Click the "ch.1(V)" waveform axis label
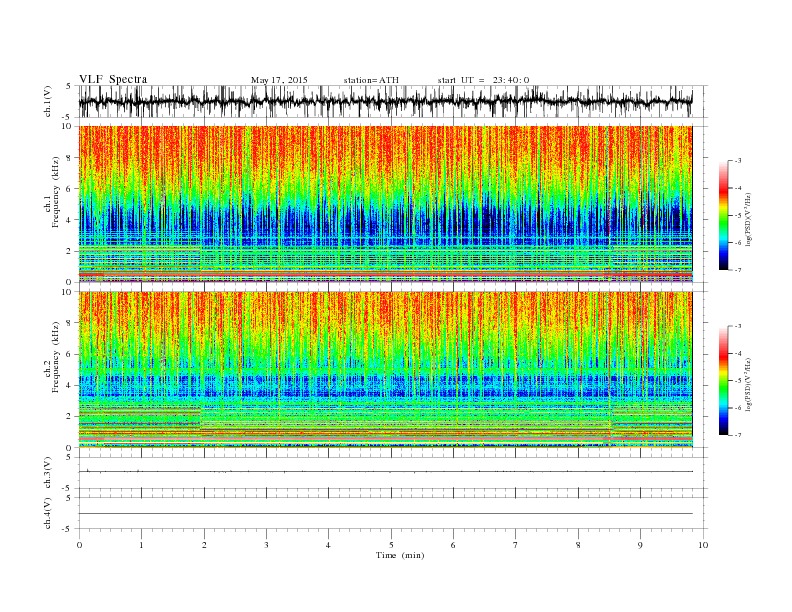Viewport: 792px width, 612px height. tap(48, 101)
